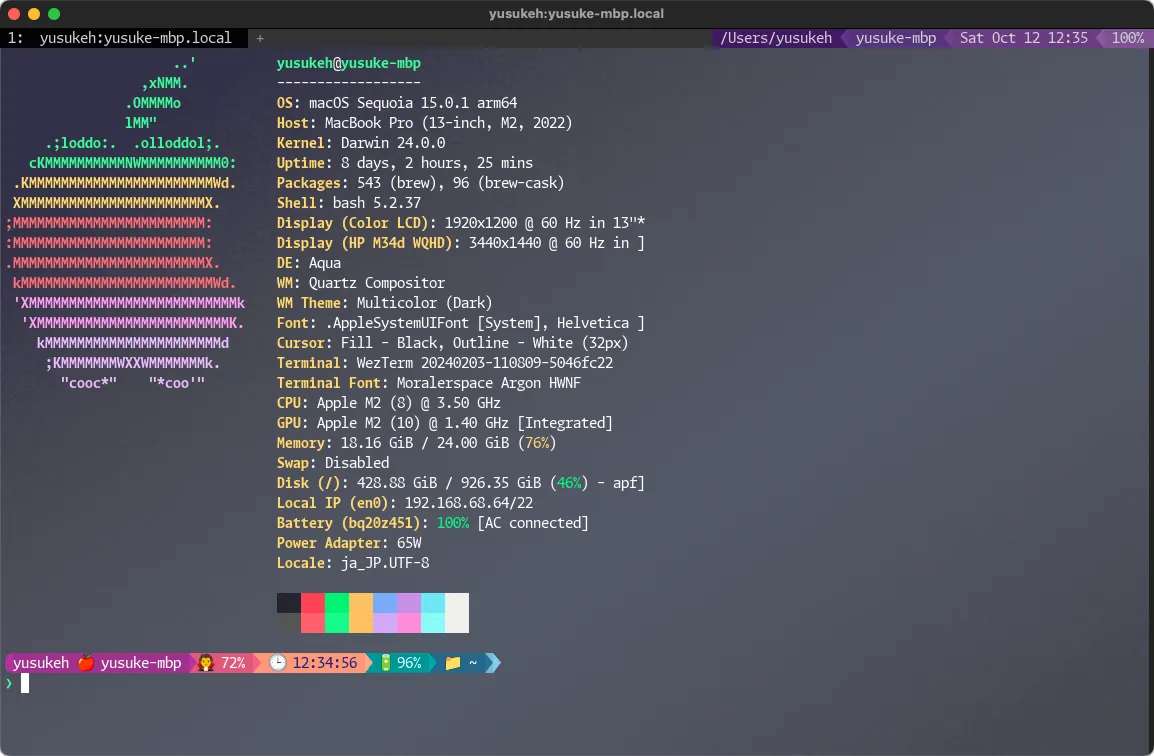Image resolution: width=1154 pixels, height=756 pixels.
Task: Click the WM Theme Multicolor (Dark) line
Action: pos(384,303)
